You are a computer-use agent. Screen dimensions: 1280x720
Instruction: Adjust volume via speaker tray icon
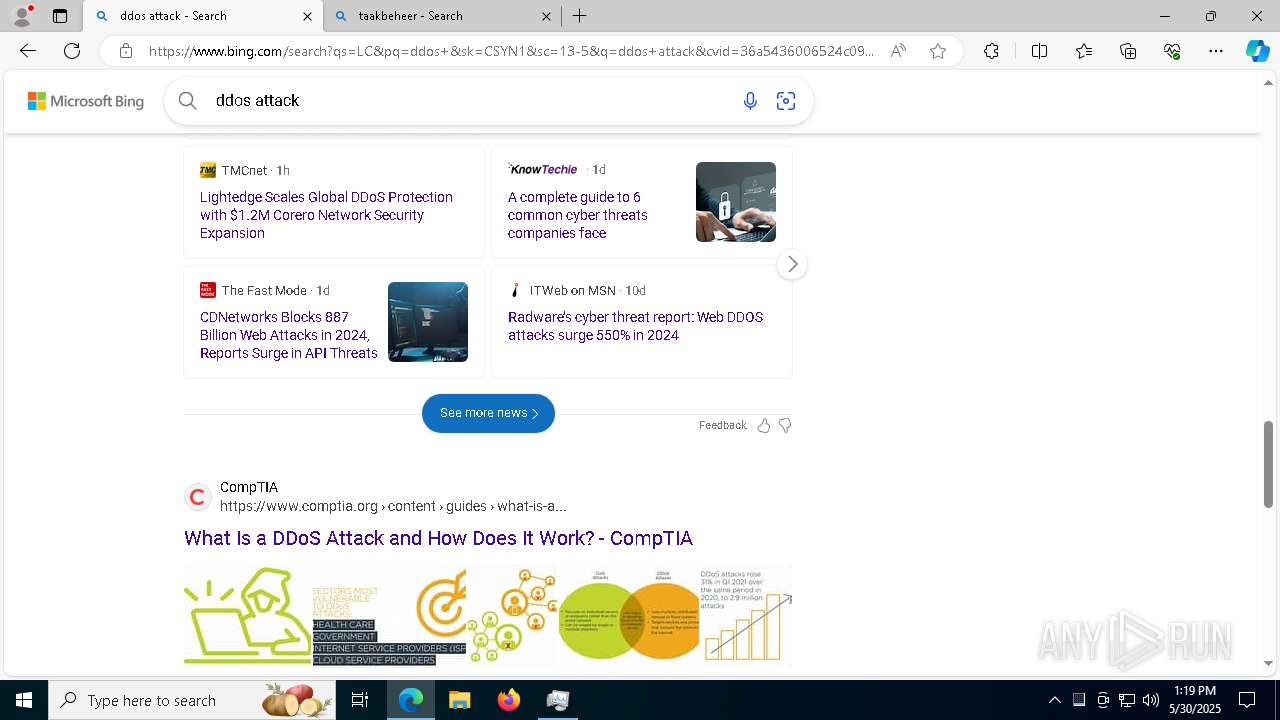(1151, 700)
